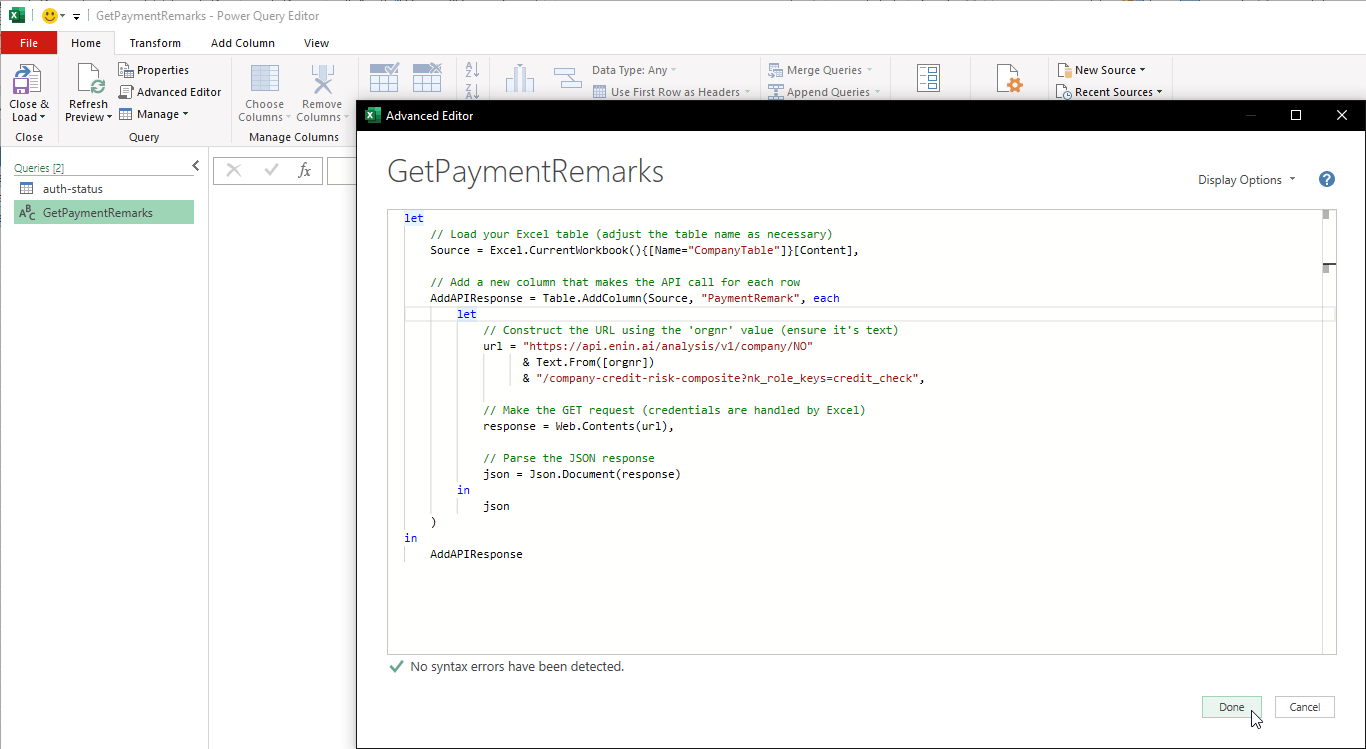Click the Excel icon in Advanced Editor title bar
Viewport: 1366px width, 749px height.
click(x=371, y=115)
